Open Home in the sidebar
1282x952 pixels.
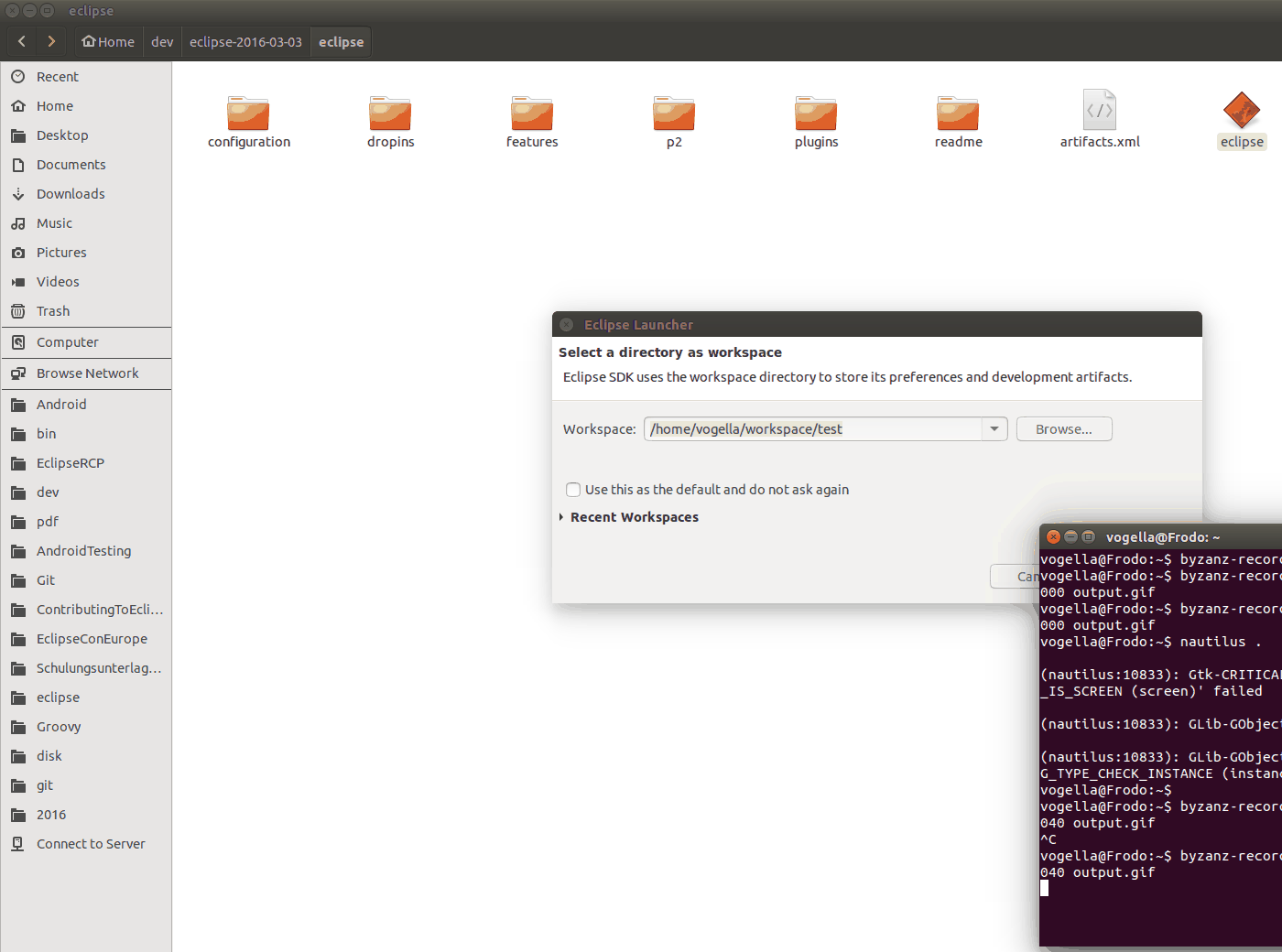[x=86, y=106]
